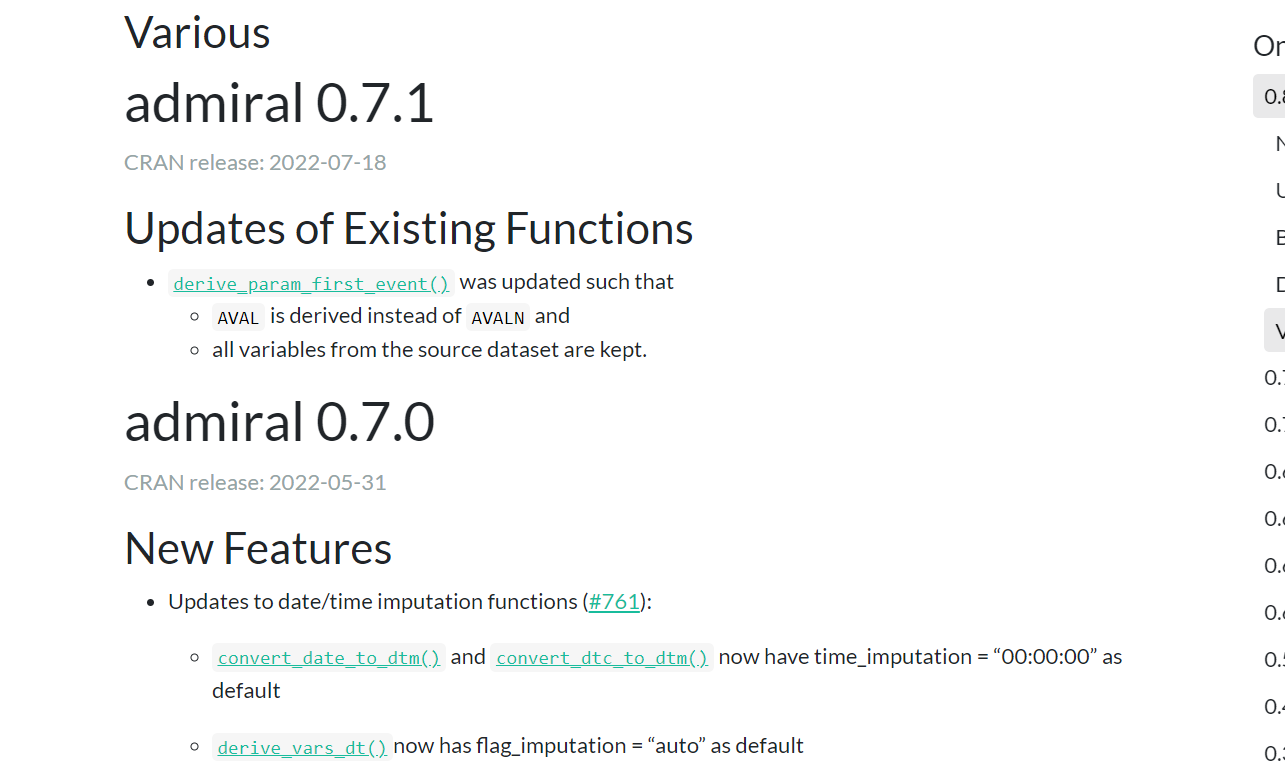Click the admiral 0.7.0 section heading

pos(280,423)
